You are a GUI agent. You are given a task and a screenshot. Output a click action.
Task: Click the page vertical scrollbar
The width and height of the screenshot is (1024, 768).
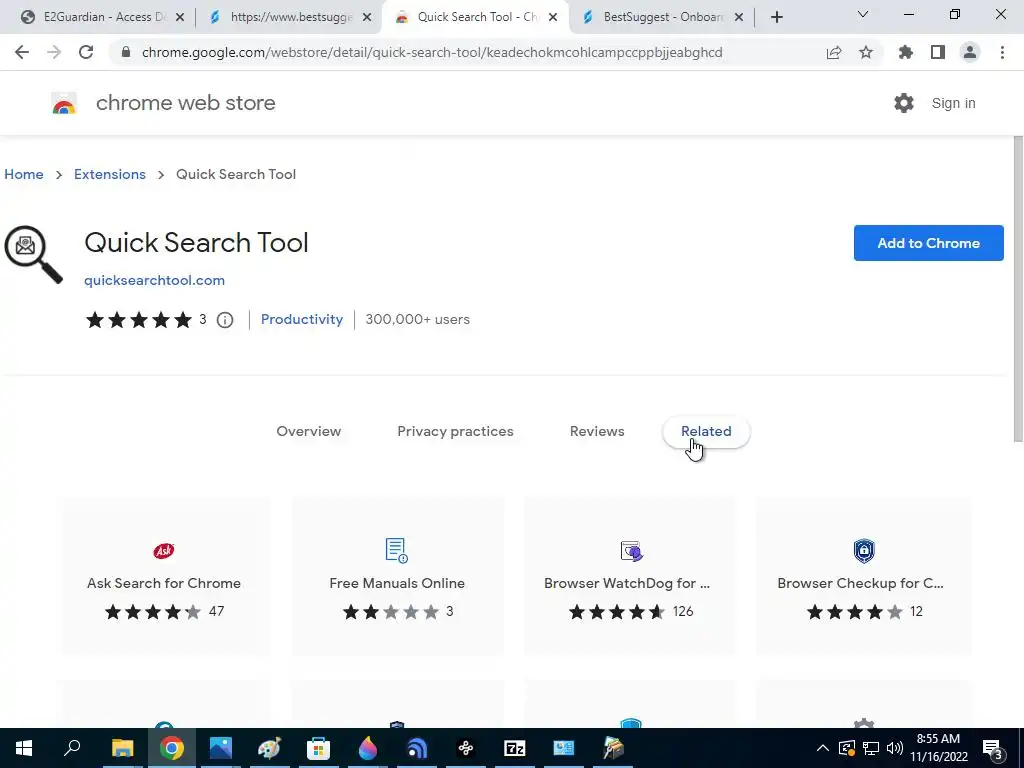pyautogui.click(x=1018, y=287)
